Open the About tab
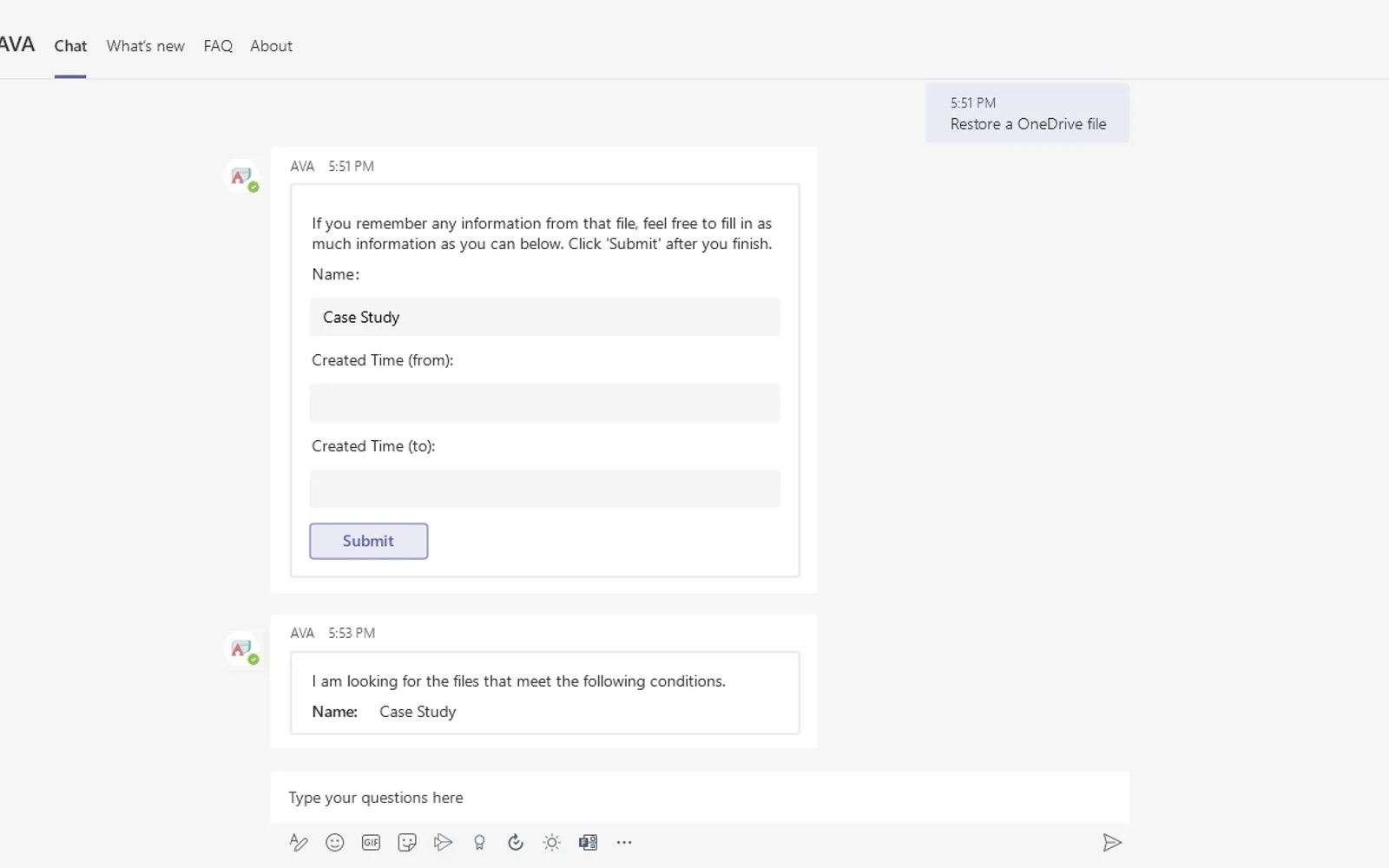This screenshot has height=868, width=1389. click(x=271, y=46)
